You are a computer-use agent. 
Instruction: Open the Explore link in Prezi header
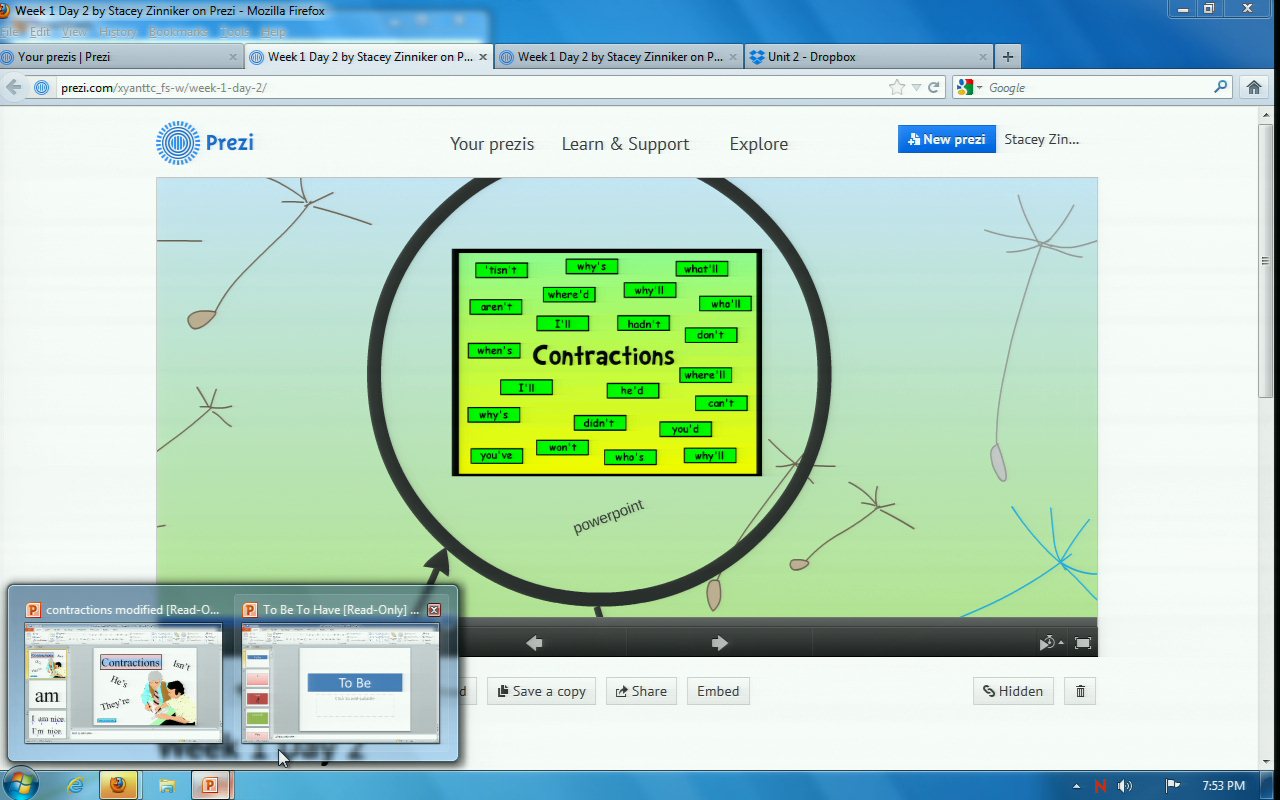(x=758, y=144)
